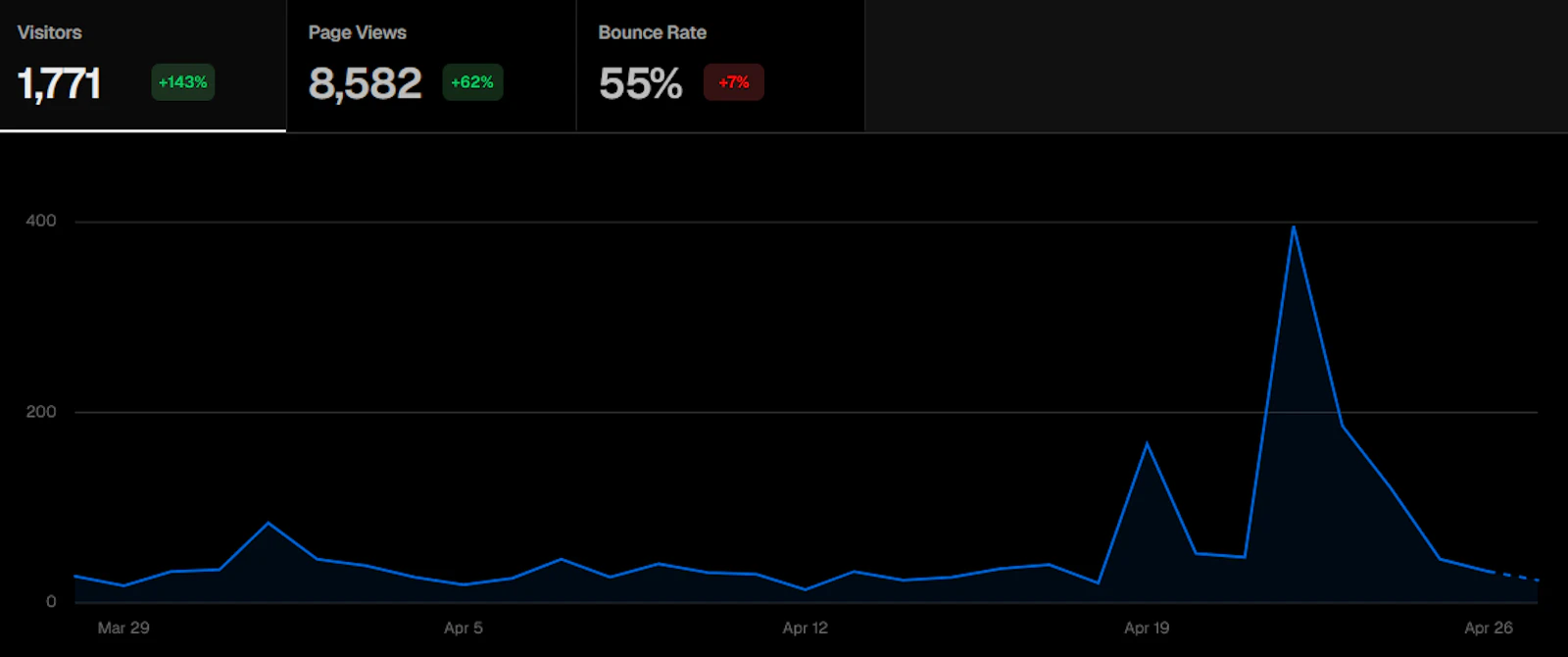
Task: Click the early April small peak on chart
Action: click(269, 523)
